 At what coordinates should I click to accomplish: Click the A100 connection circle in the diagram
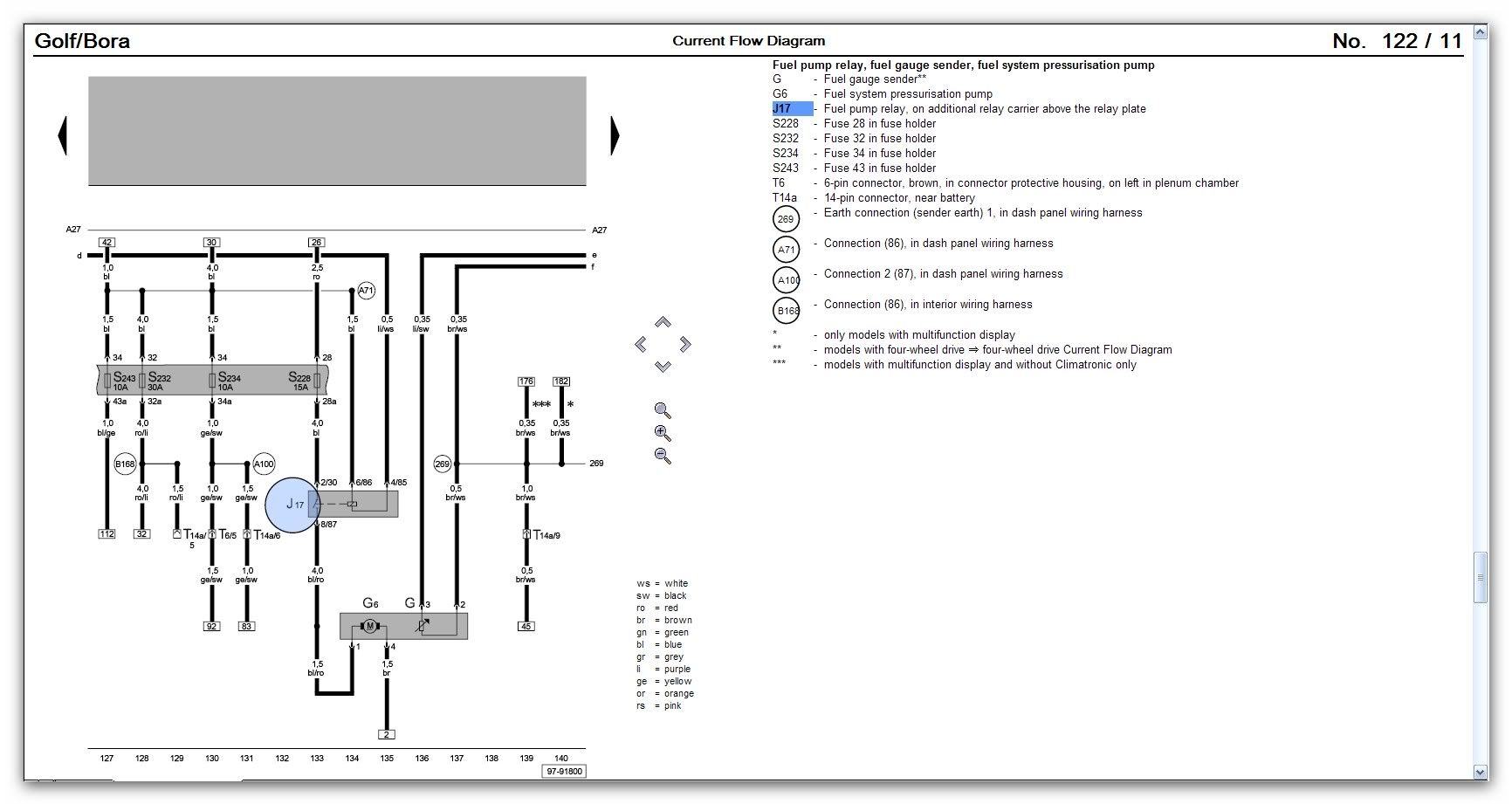point(263,464)
